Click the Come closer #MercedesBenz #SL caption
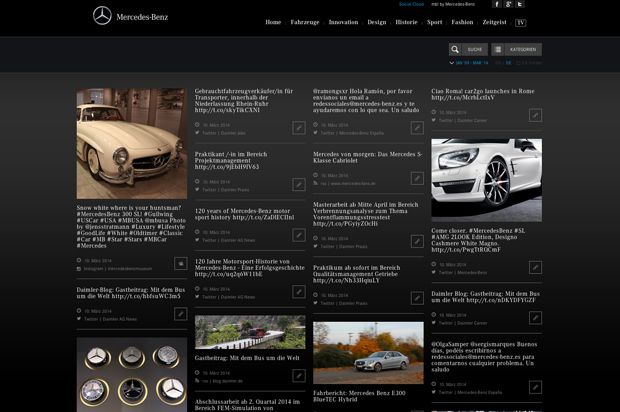This screenshot has width=620, height=412. point(478,240)
